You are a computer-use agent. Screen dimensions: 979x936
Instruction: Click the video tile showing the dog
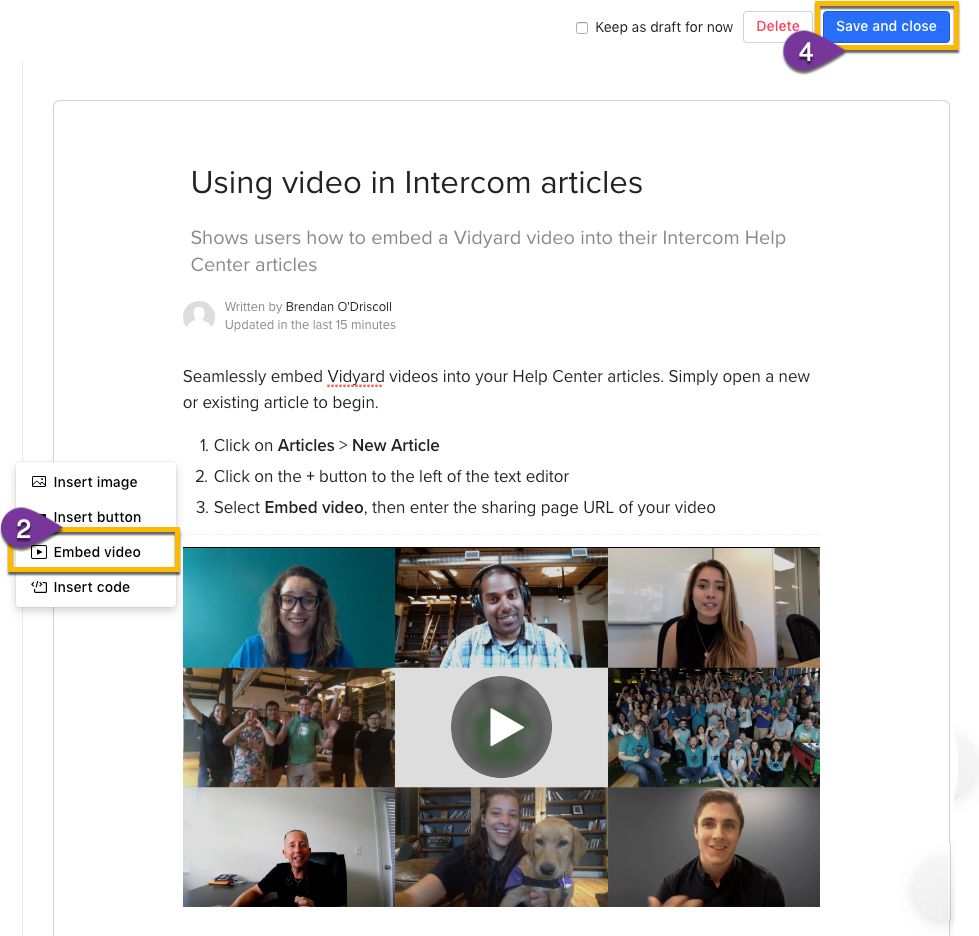pos(501,846)
